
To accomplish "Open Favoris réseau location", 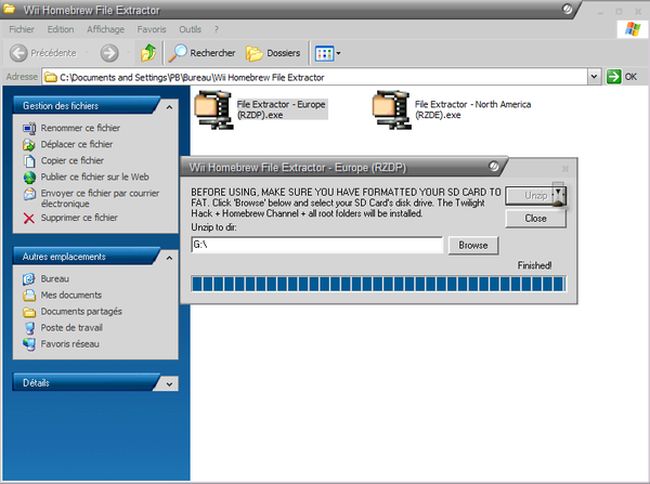I will click(x=70, y=344).
